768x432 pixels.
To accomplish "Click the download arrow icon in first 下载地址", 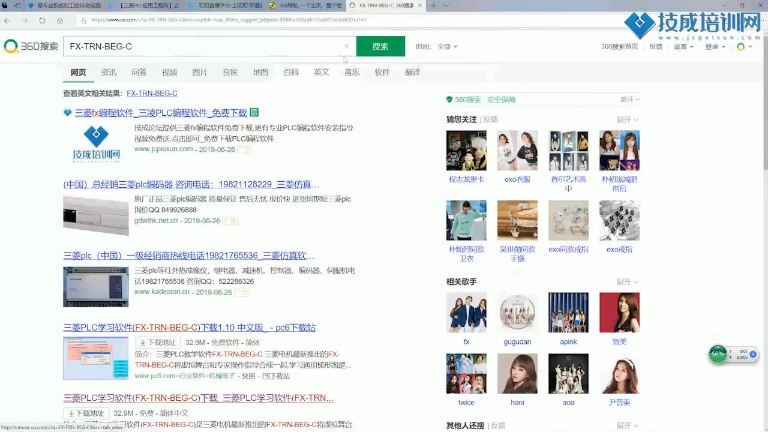I will coord(143,342).
